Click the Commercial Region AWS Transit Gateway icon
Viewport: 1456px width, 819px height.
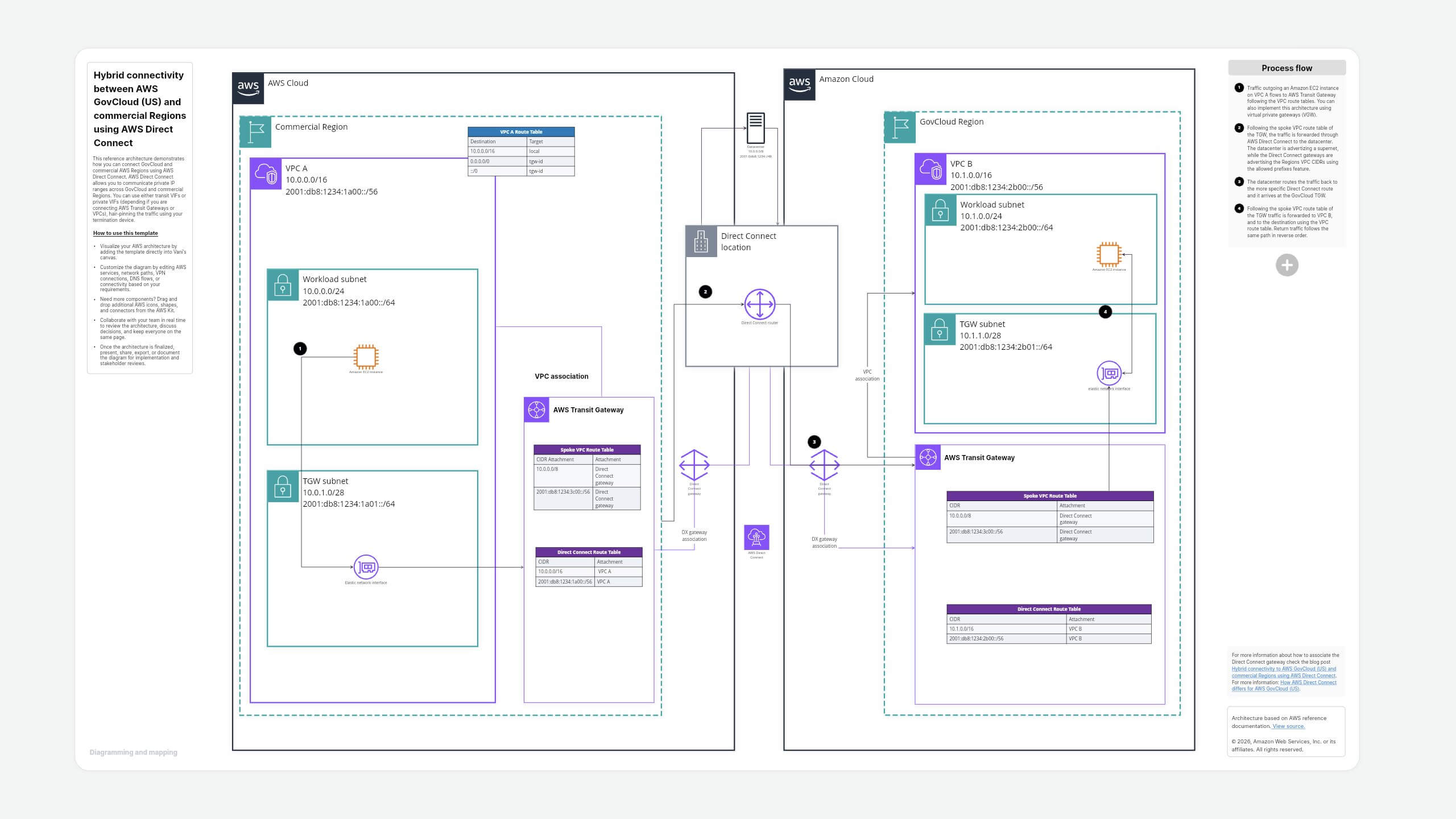tap(536, 409)
